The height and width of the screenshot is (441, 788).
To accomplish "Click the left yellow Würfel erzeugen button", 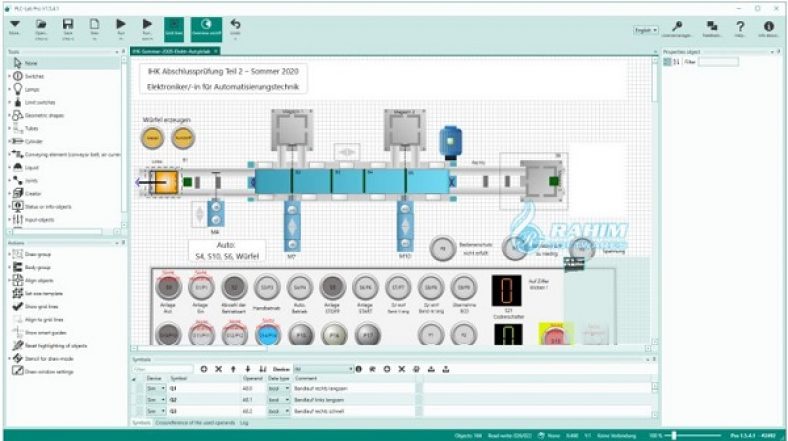I will 152,138.
